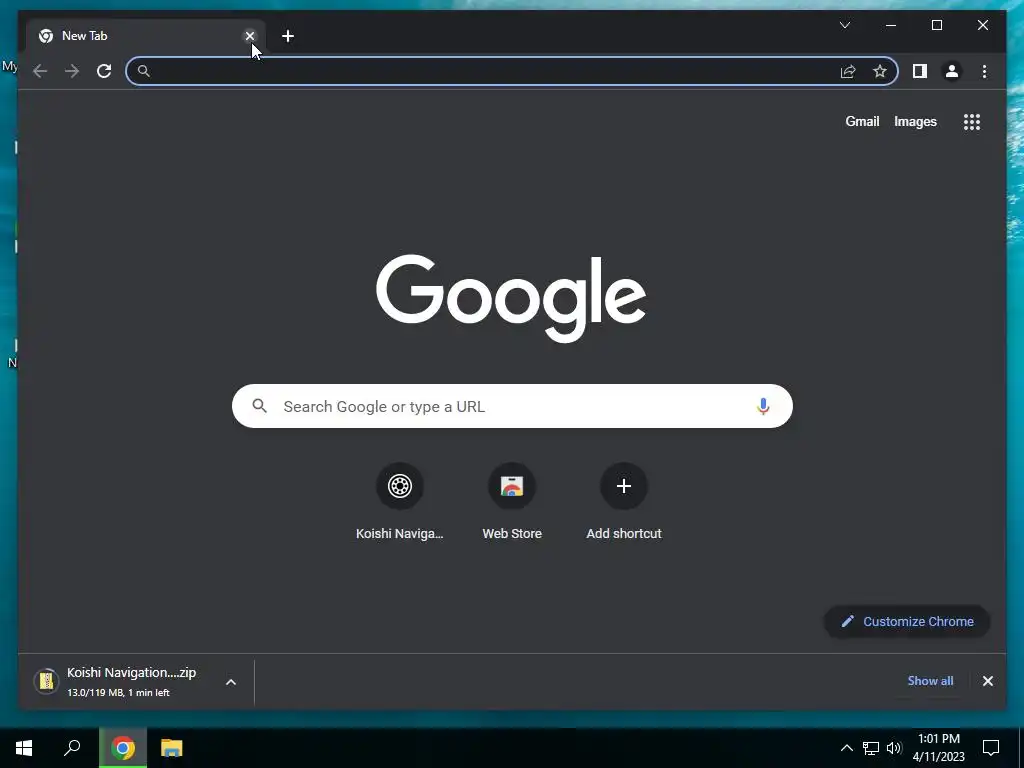Open a new tab with plus button
Screen dimensions: 1024x768
(x=288, y=36)
